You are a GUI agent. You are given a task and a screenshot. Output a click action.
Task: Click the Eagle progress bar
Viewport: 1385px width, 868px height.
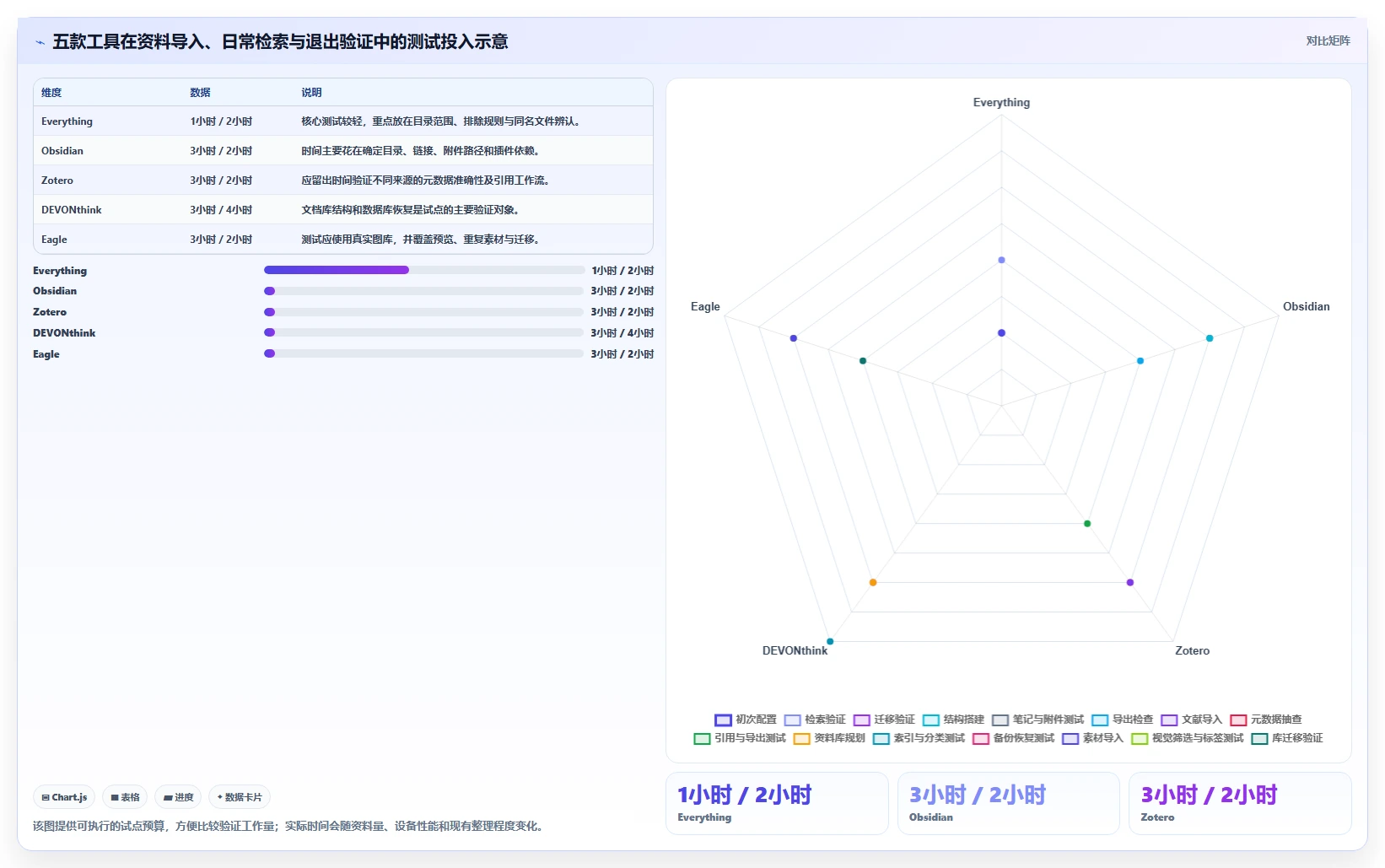[x=423, y=353]
